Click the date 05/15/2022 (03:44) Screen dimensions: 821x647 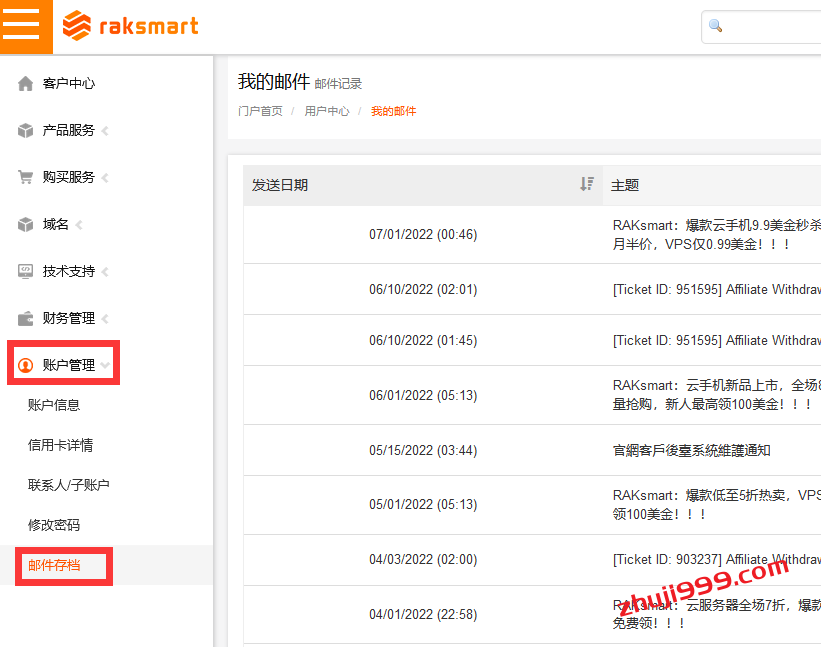(423, 451)
